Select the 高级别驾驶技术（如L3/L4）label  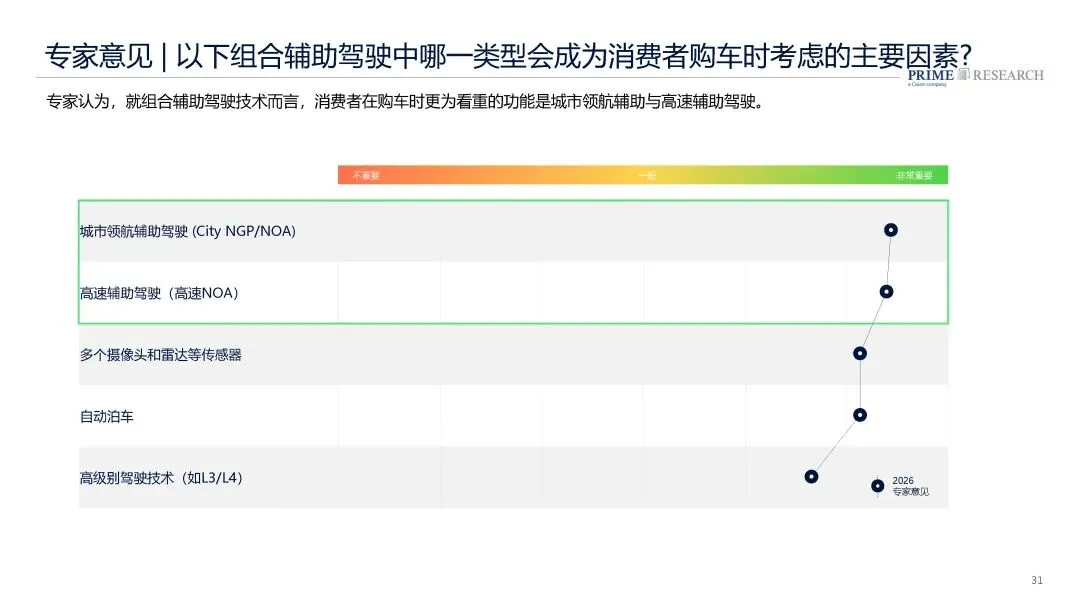162,478
